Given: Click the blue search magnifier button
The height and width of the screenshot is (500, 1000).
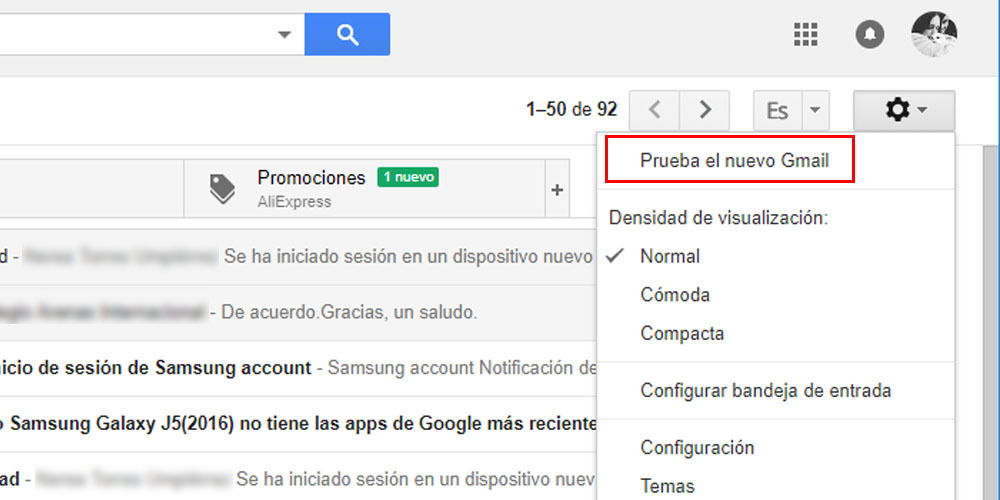Looking at the screenshot, I should click(x=347, y=34).
